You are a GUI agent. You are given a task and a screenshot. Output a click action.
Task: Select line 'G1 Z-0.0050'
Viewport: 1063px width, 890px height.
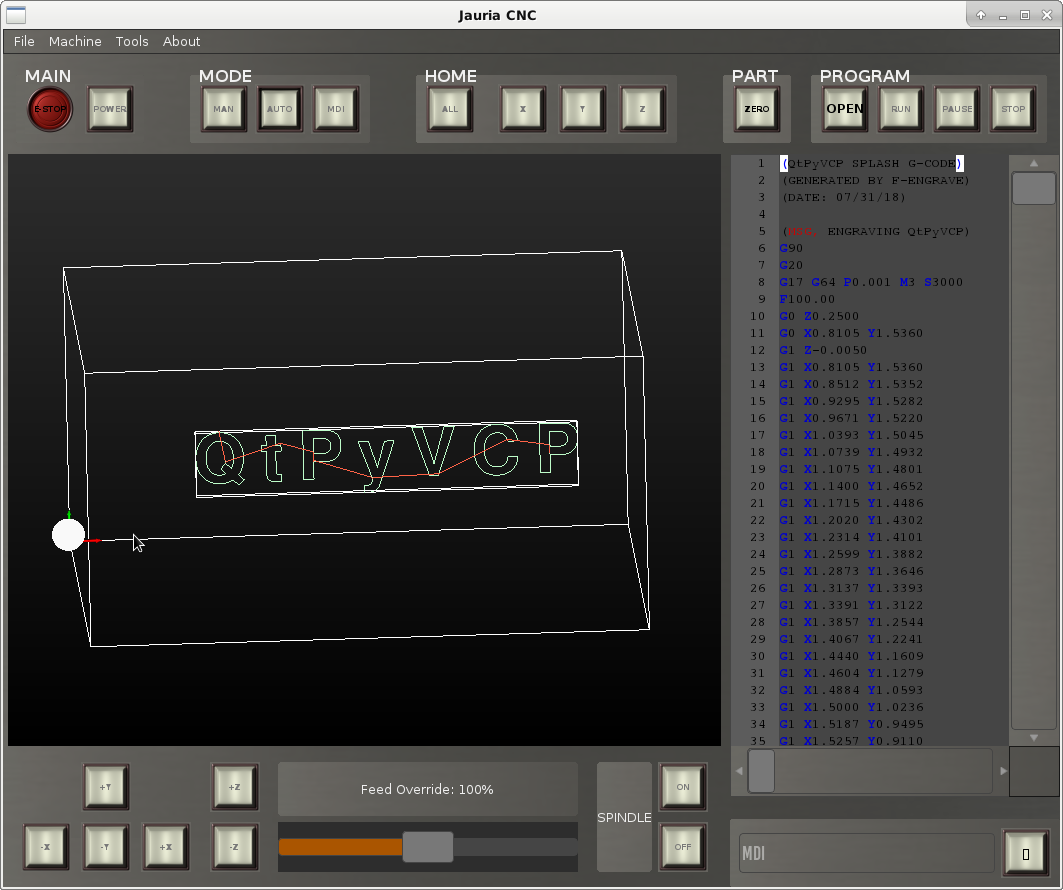(x=823, y=350)
